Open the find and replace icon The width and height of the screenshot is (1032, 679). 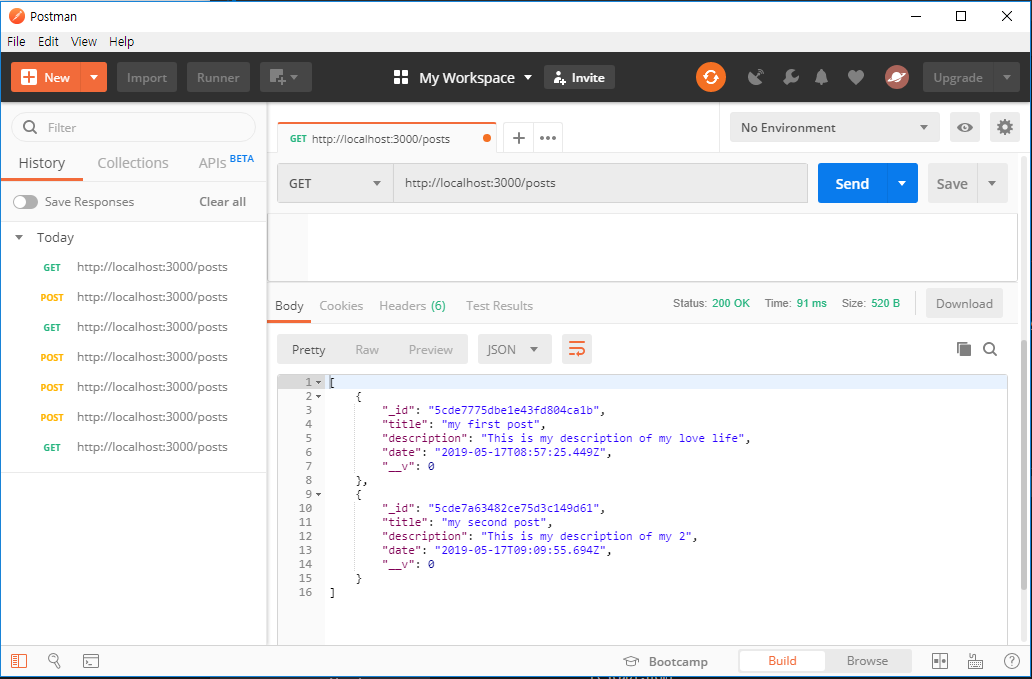pyautogui.click(x=55, y=661)
